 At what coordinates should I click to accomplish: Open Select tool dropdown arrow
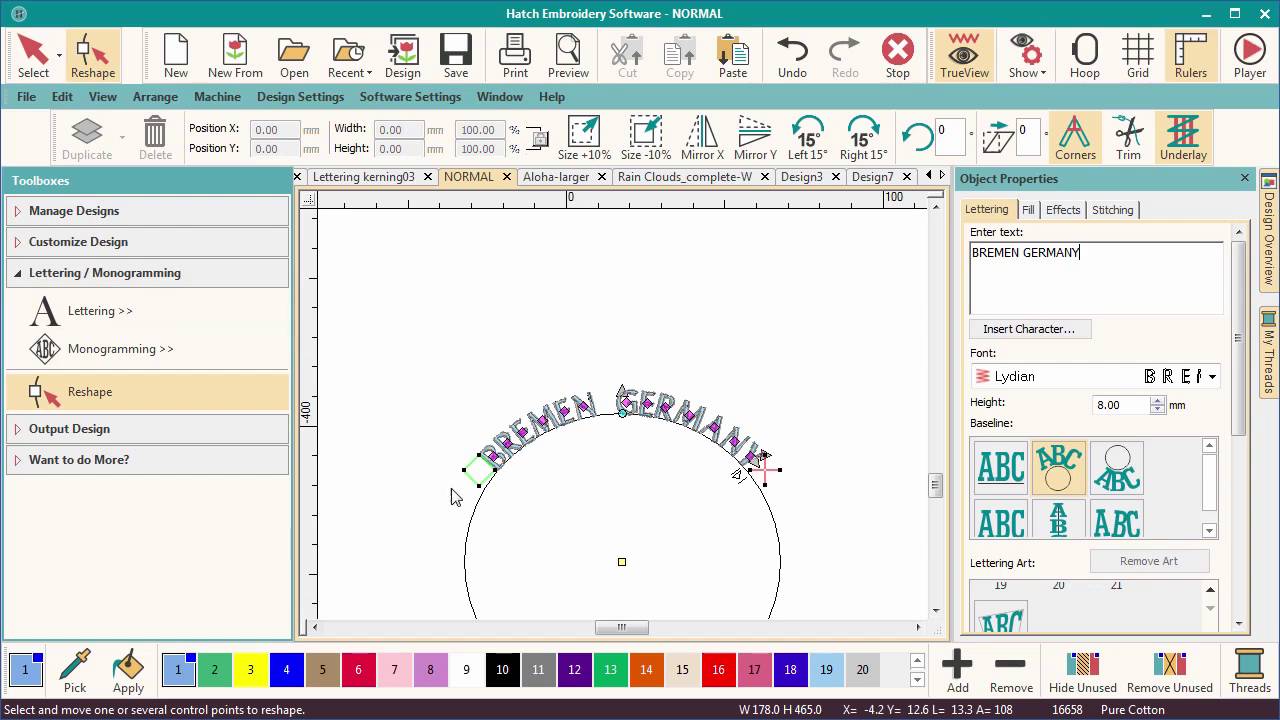[x=60, y=55]
